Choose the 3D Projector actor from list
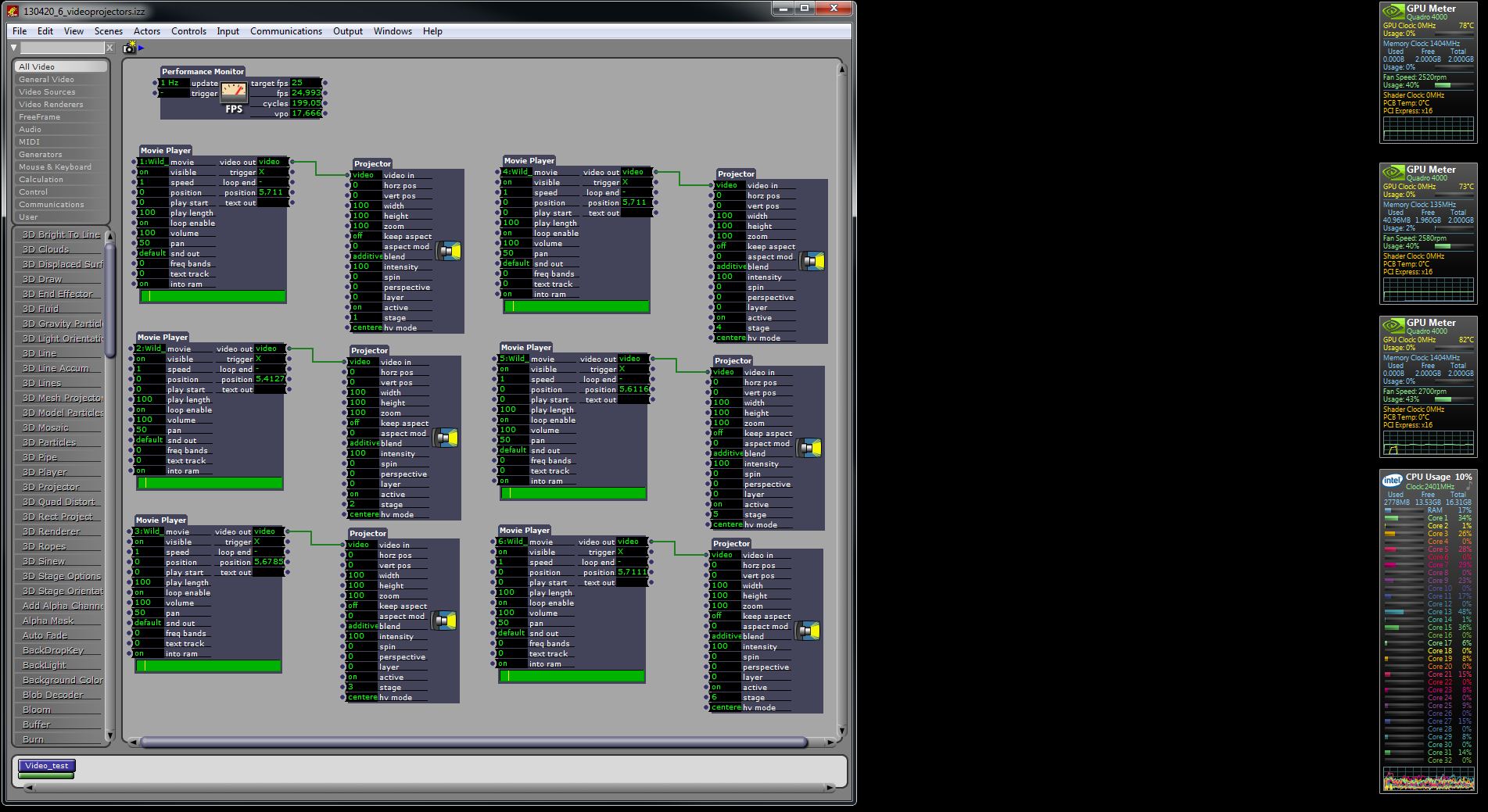This screenshot has width=1488, height=812. [59, 487]
